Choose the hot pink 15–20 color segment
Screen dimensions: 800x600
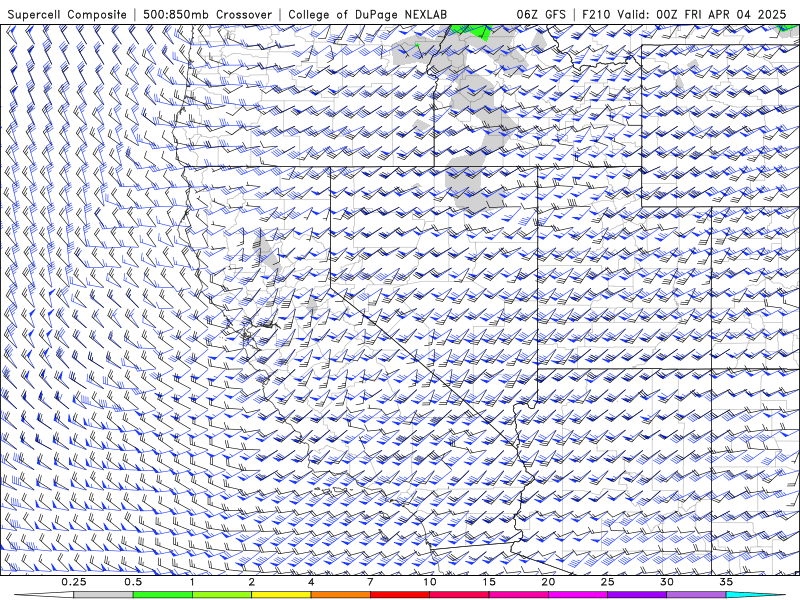(x=518, y=595)
